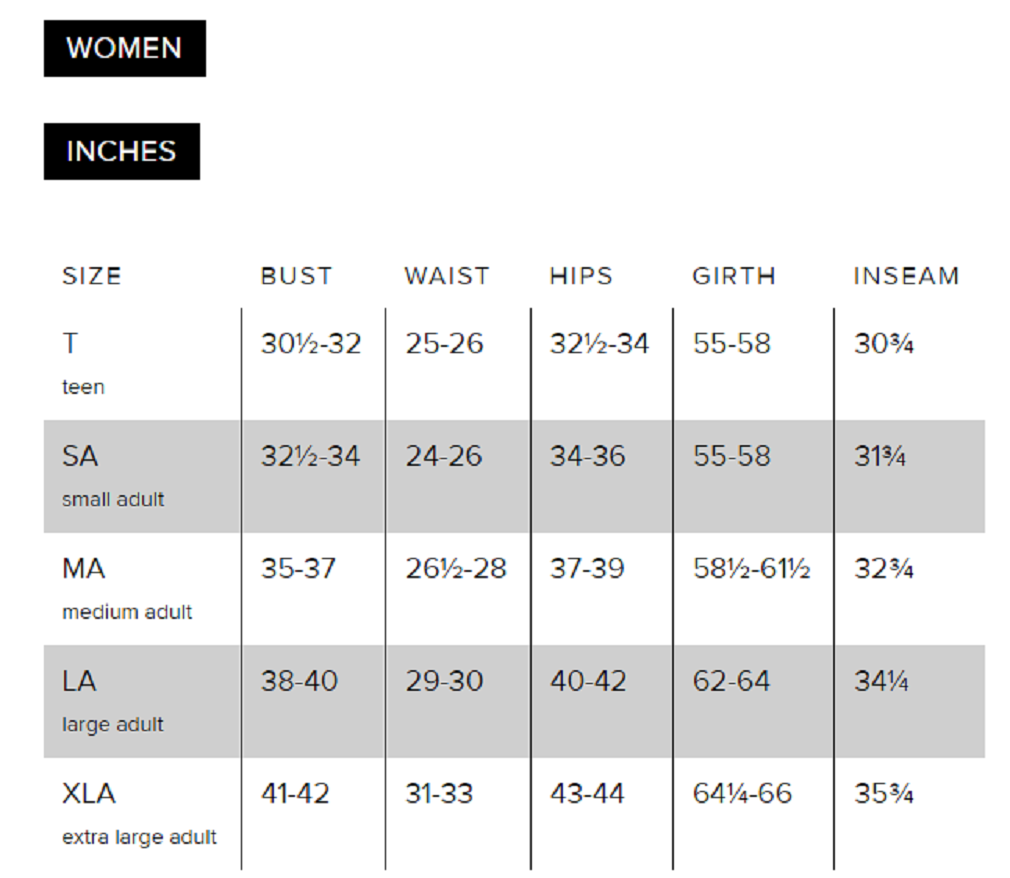The width and height of the screenshot is (1010, 878).
Task: Select the medium adult girth value 58½-61½
Action: pos(751,569)
